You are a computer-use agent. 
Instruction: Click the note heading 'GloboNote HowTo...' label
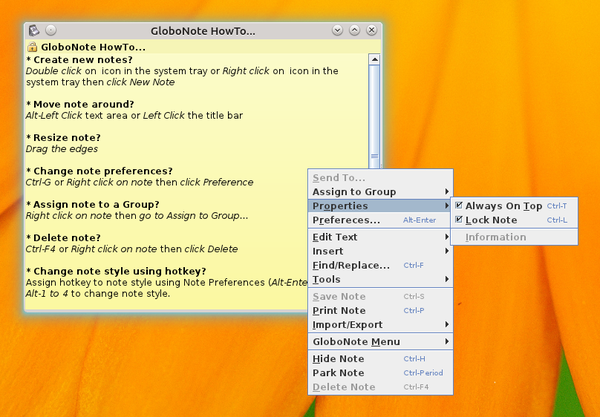click(93, 47)
